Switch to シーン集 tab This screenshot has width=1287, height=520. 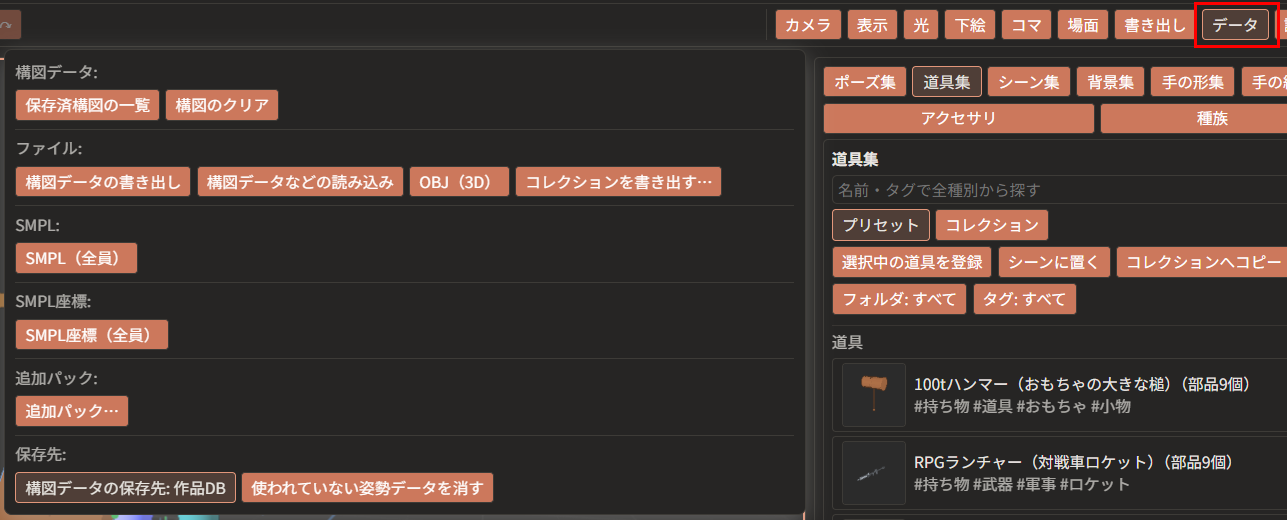coord(1029,82)
